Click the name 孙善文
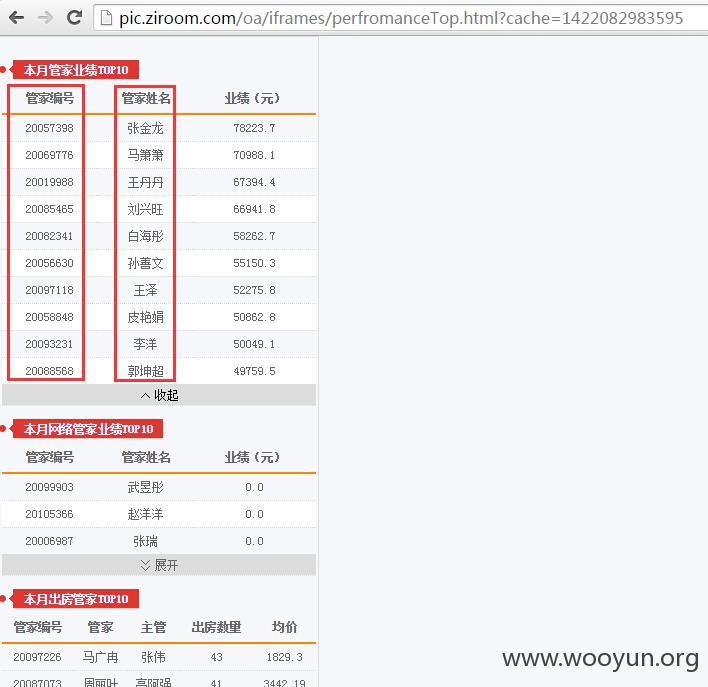Image resolution: width=708 pixels, height=687 pixels. 145,263
